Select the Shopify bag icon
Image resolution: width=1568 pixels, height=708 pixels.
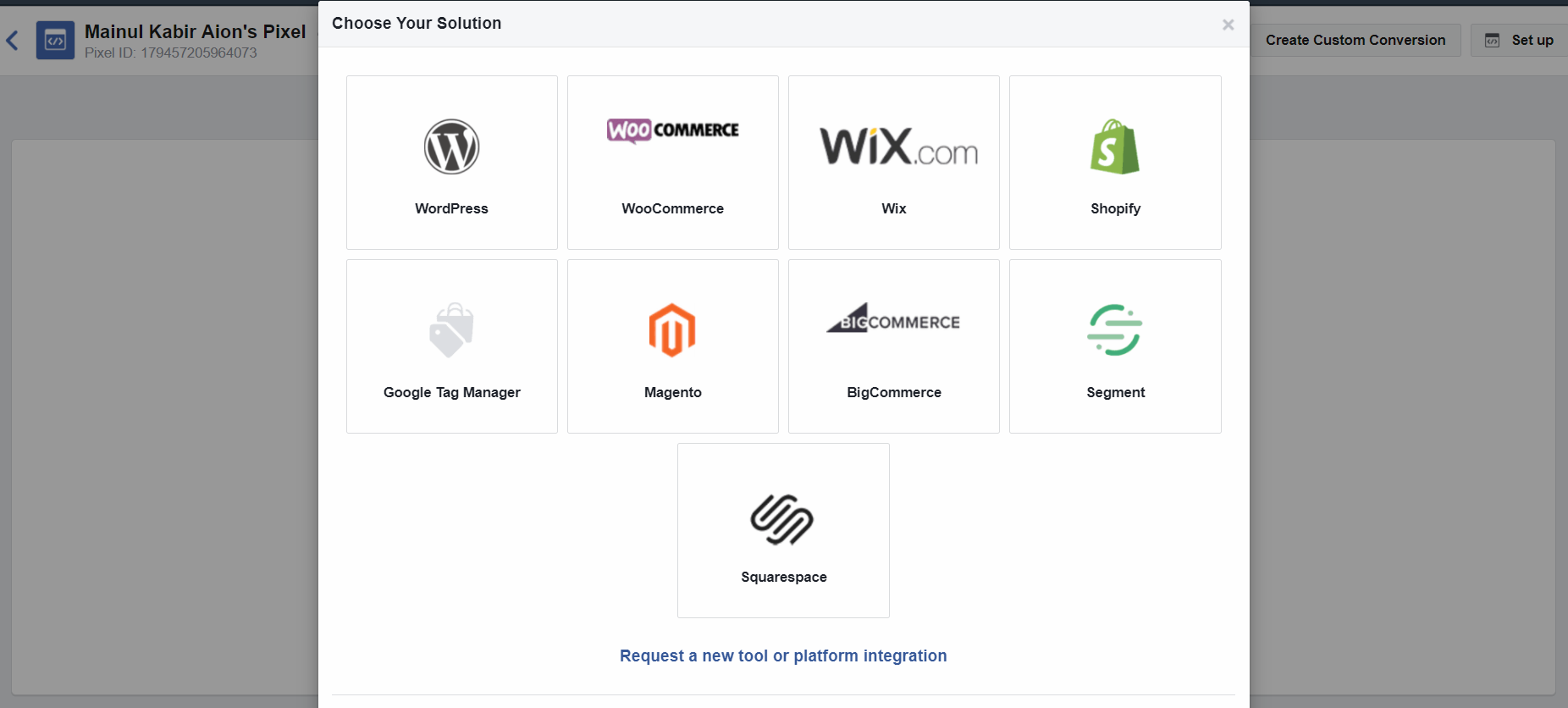[x=1115, y=147]
